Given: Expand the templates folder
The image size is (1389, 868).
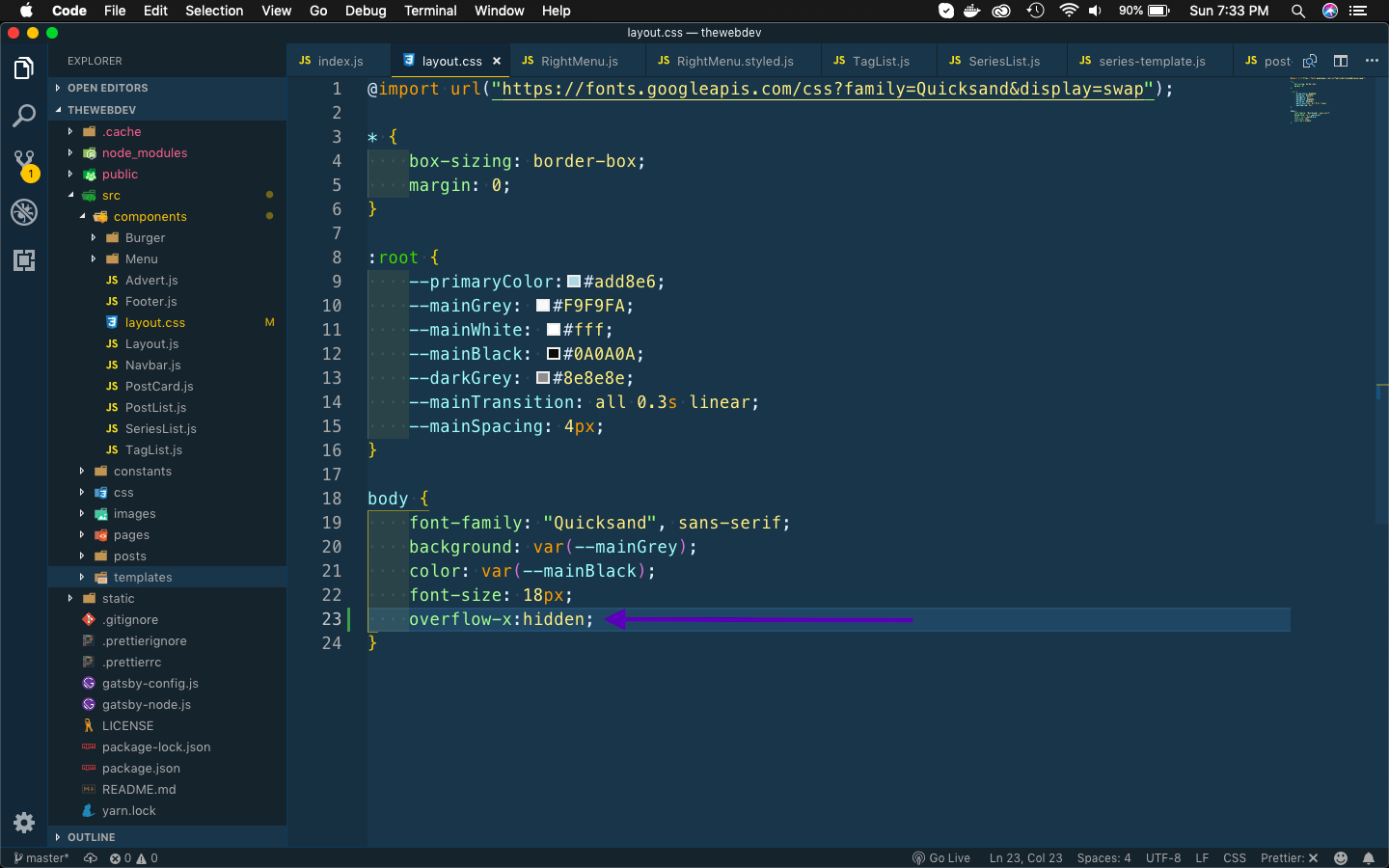Looking at the screenshot, I should tap(167, 578).
